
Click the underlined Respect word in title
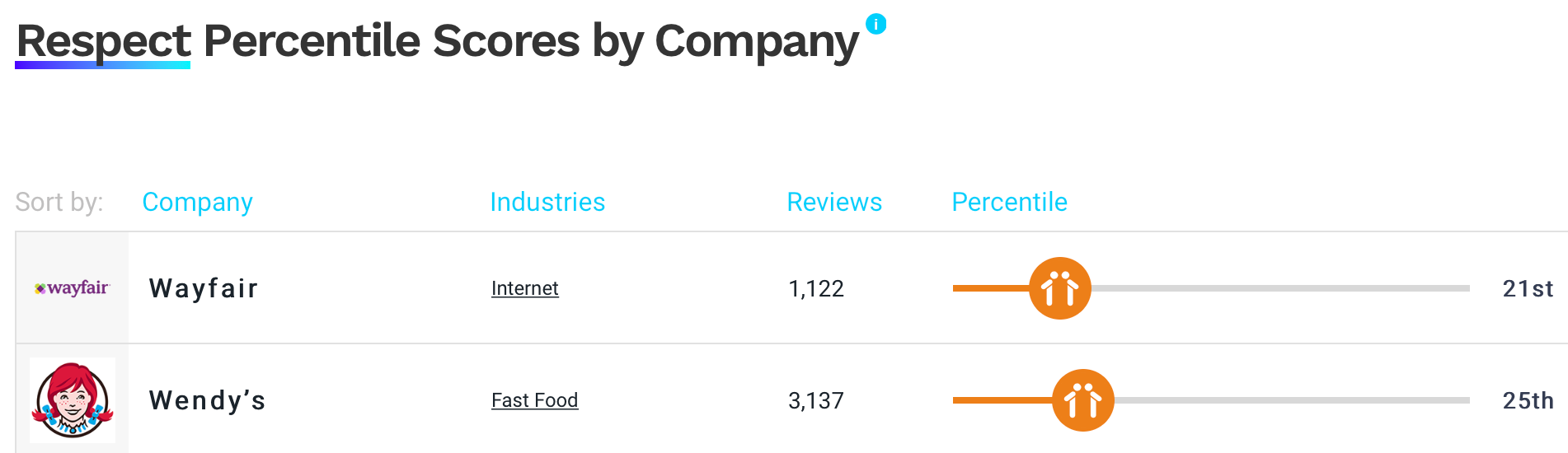click(103, 41)
